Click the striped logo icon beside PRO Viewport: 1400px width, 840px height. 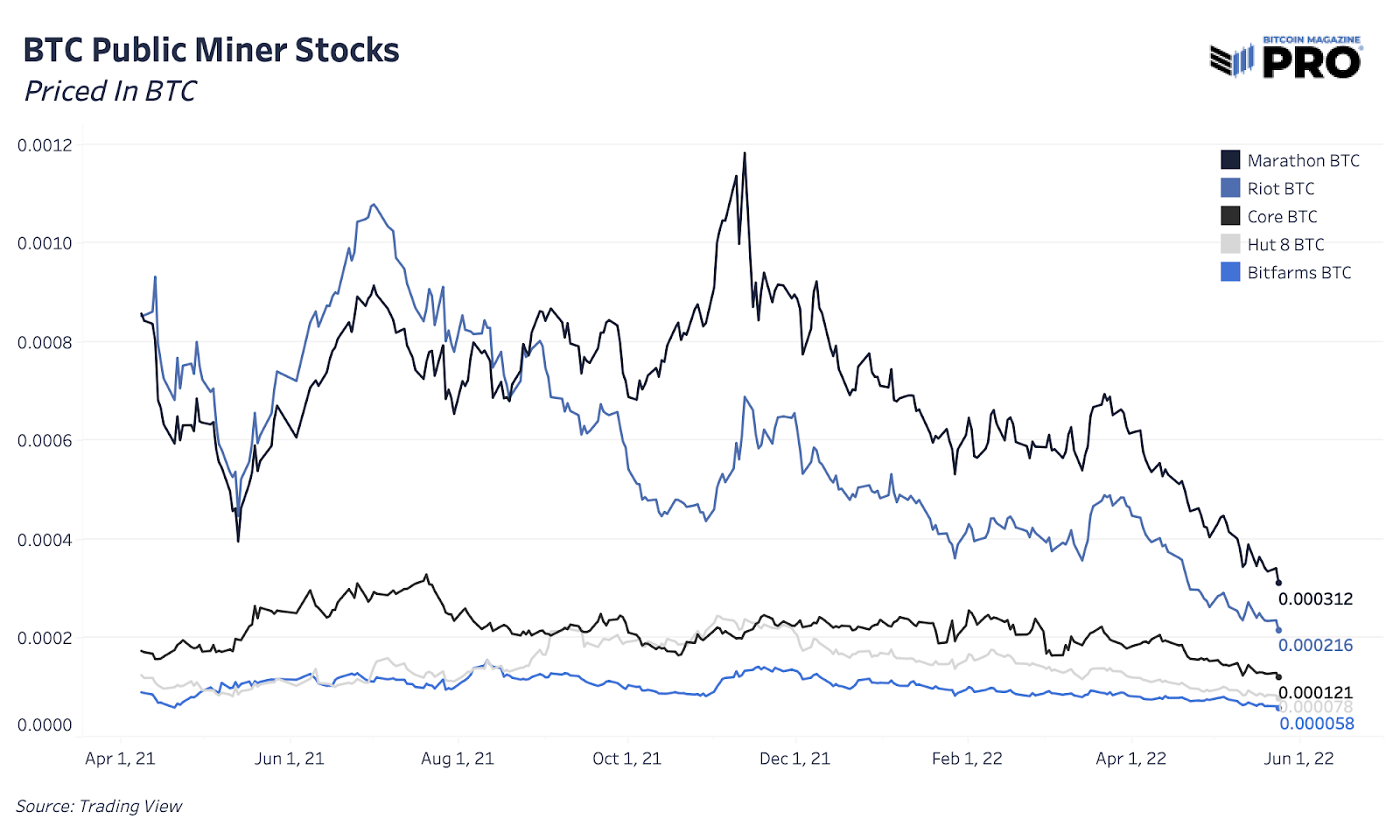click(x=1232, y=60)
